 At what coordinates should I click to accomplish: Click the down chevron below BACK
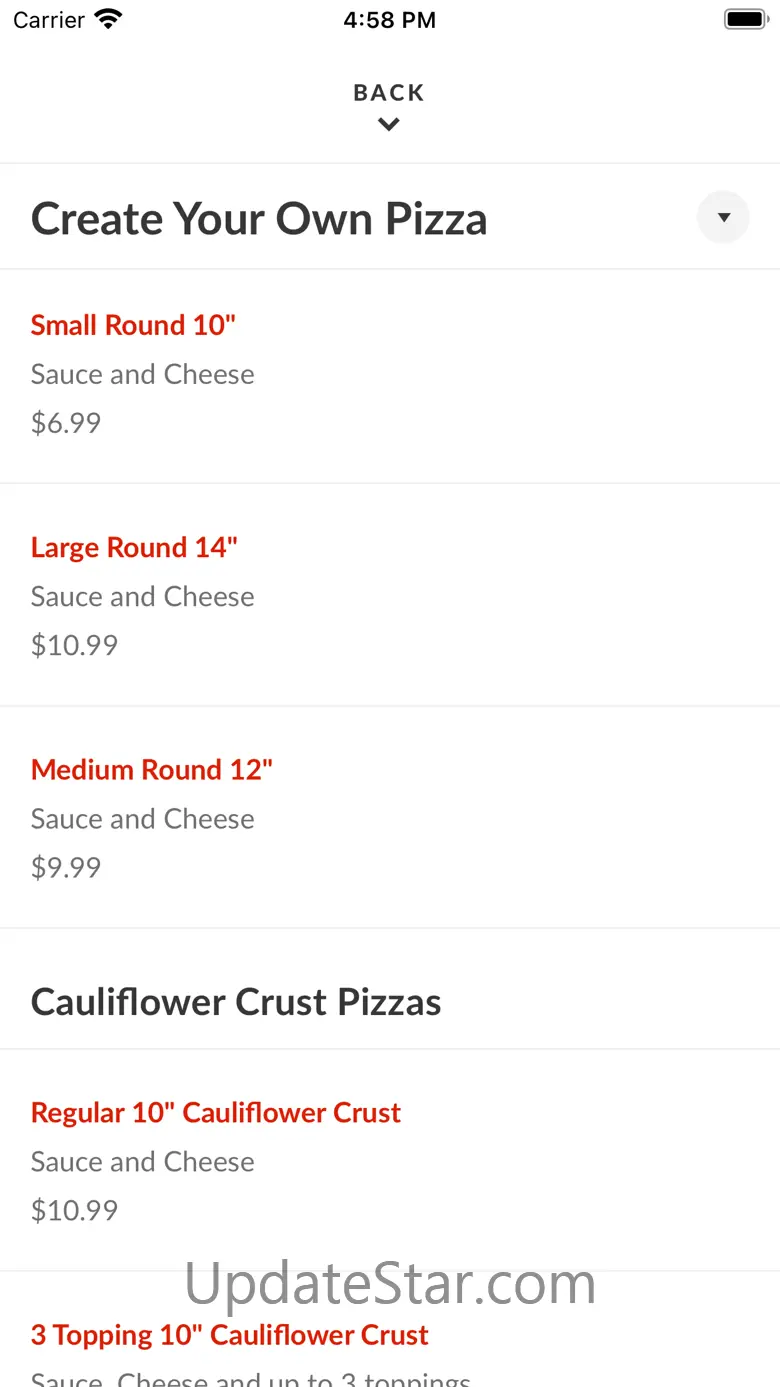pyautogui.click(x=389, y=125)
